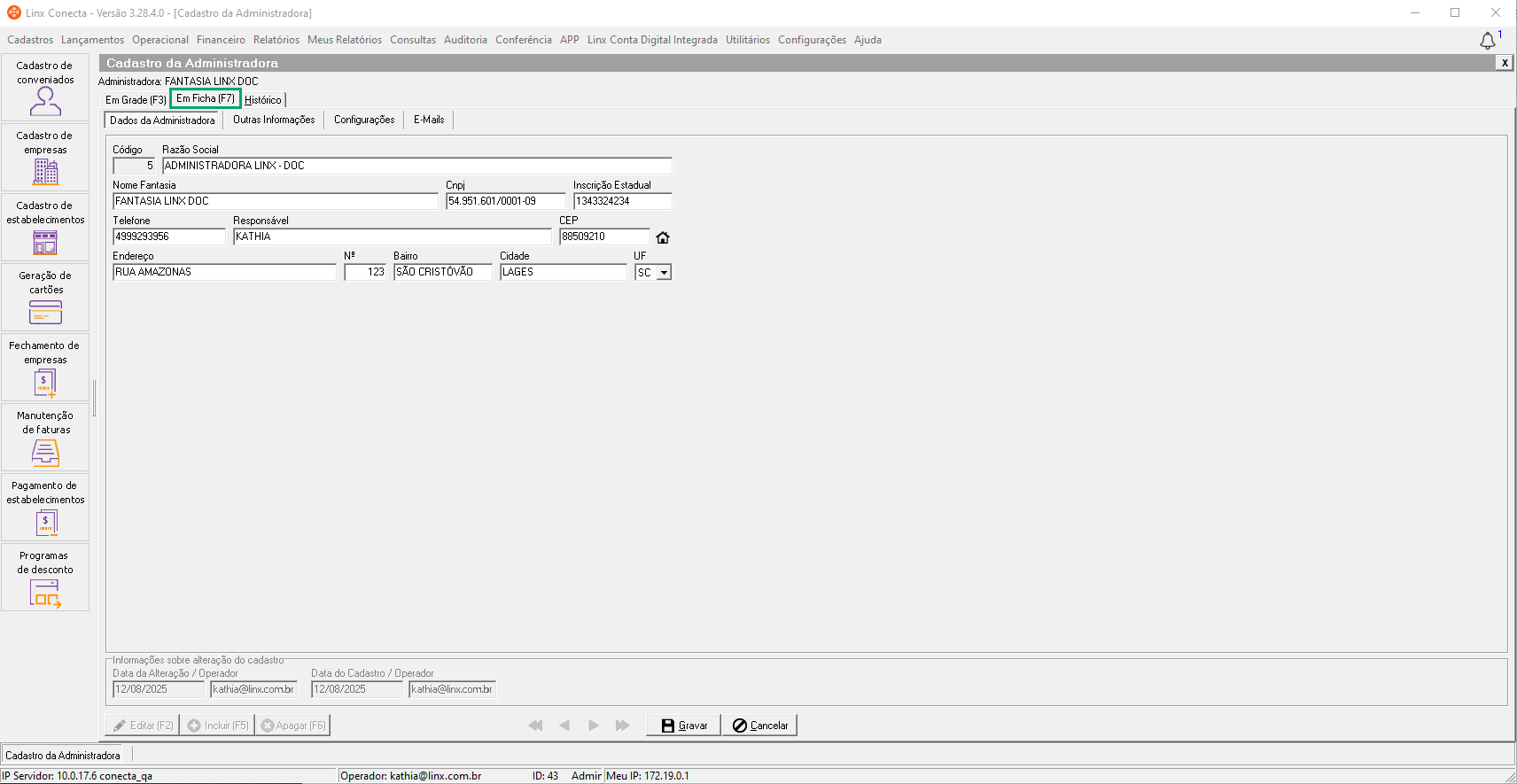Open Programas de desconto sidebar icon
Image resolution: width=1517 pixels, height=784 pixels.
[x=45, y=578]
